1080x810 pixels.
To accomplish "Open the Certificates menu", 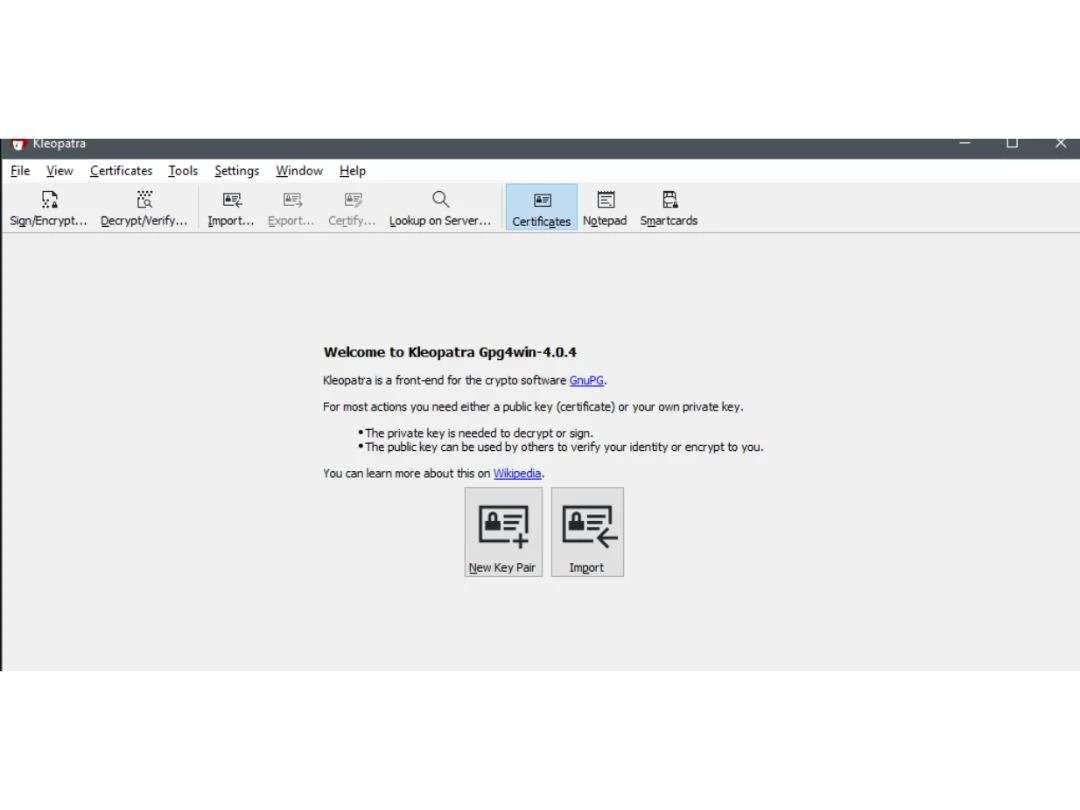I will click(x=120, y=170).
